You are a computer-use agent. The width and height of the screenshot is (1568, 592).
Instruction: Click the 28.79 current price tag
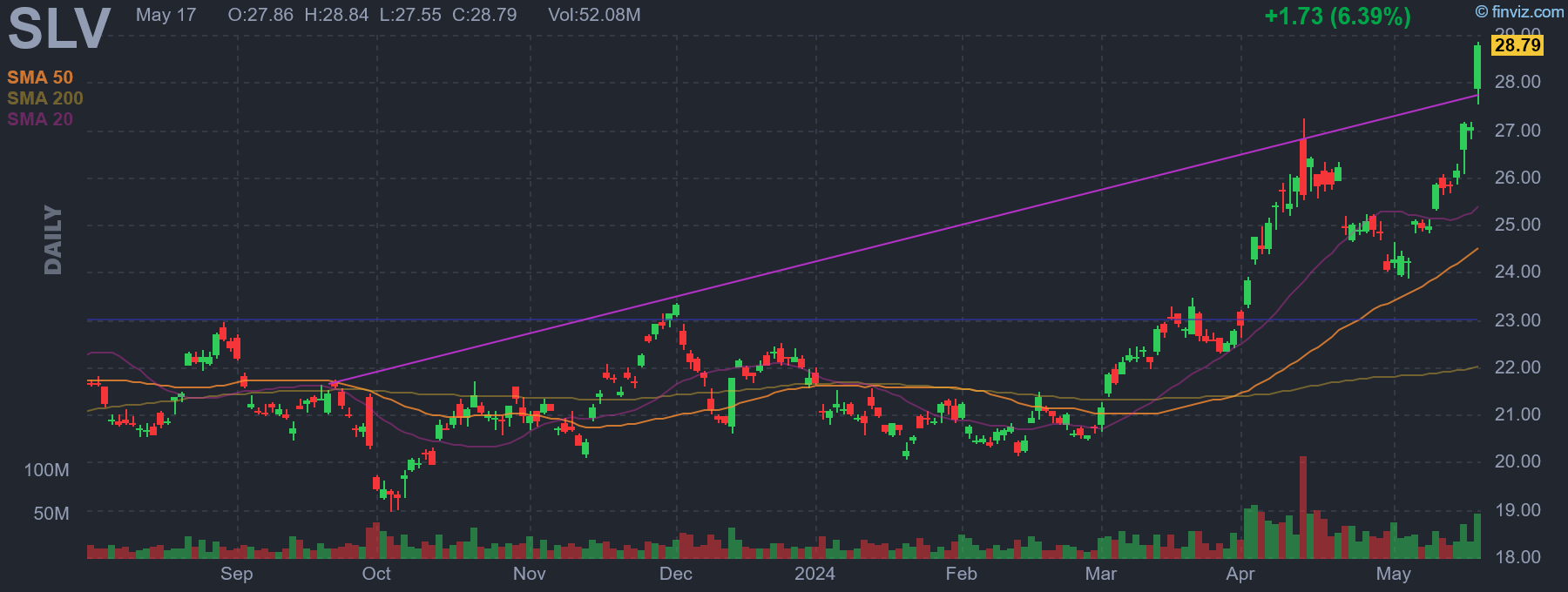tap(1517, 45)
